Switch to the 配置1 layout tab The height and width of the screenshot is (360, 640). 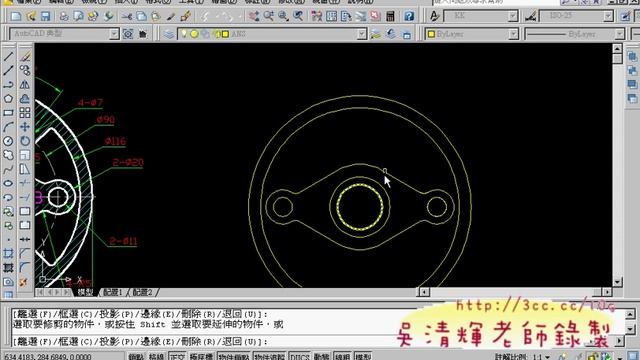(x=113, y=292)
